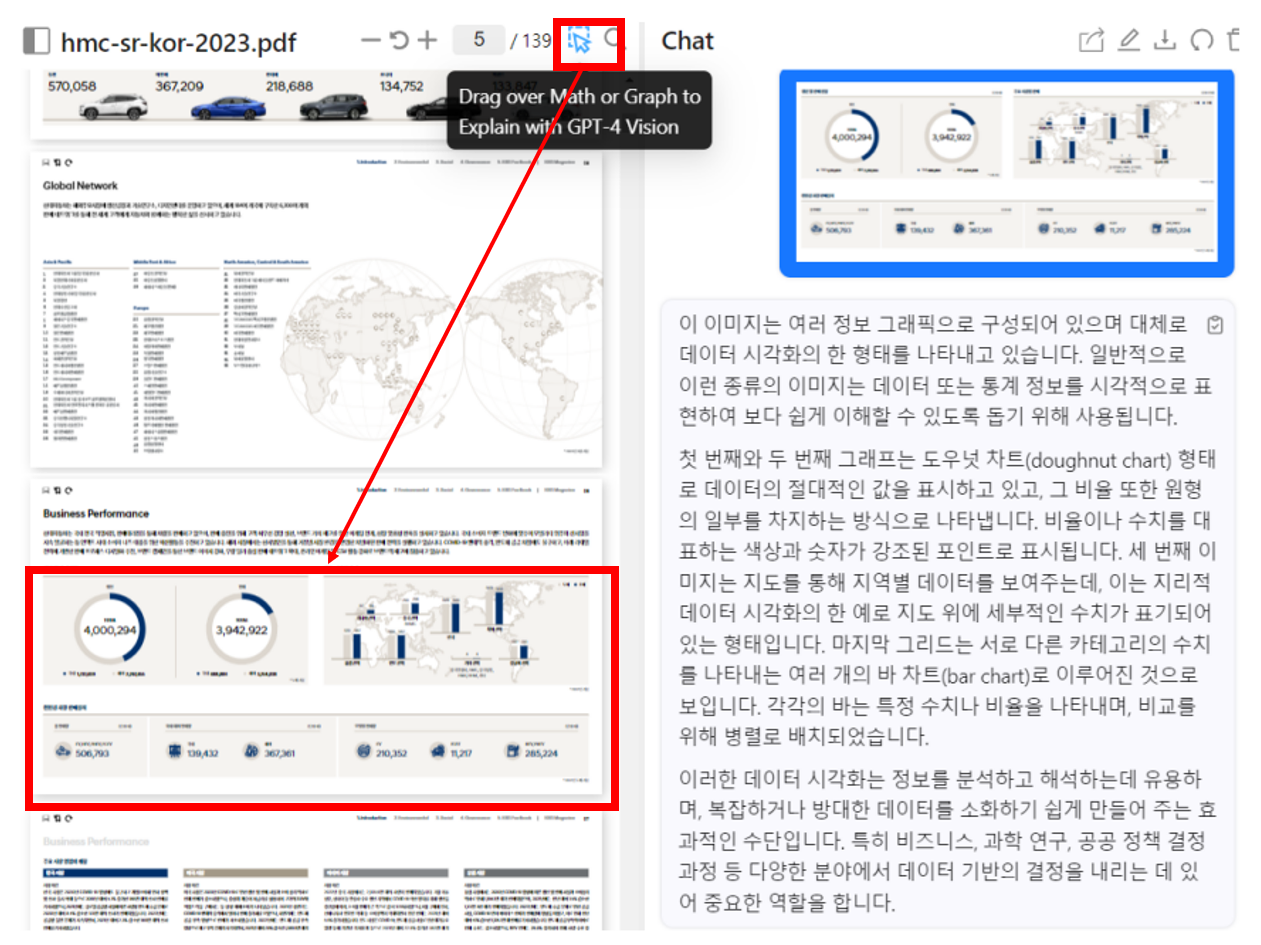This screenshot has height=945, width=1261.
Task: Click the world map with bar charts
Action: pyautogui.click(x=454, y=630)
